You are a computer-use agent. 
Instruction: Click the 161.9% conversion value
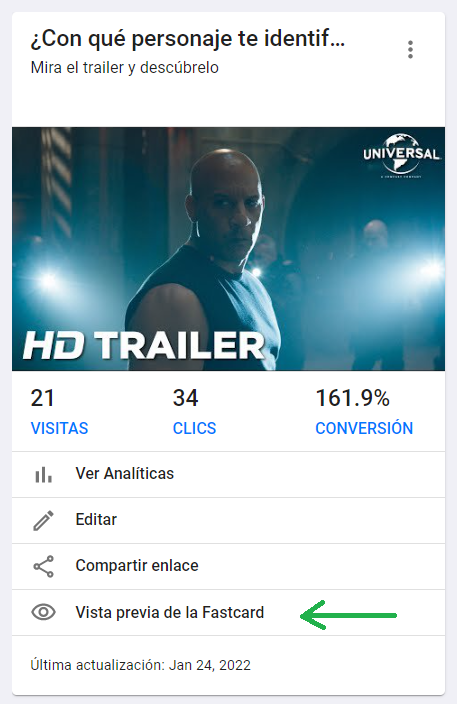(x=352, y=398)
